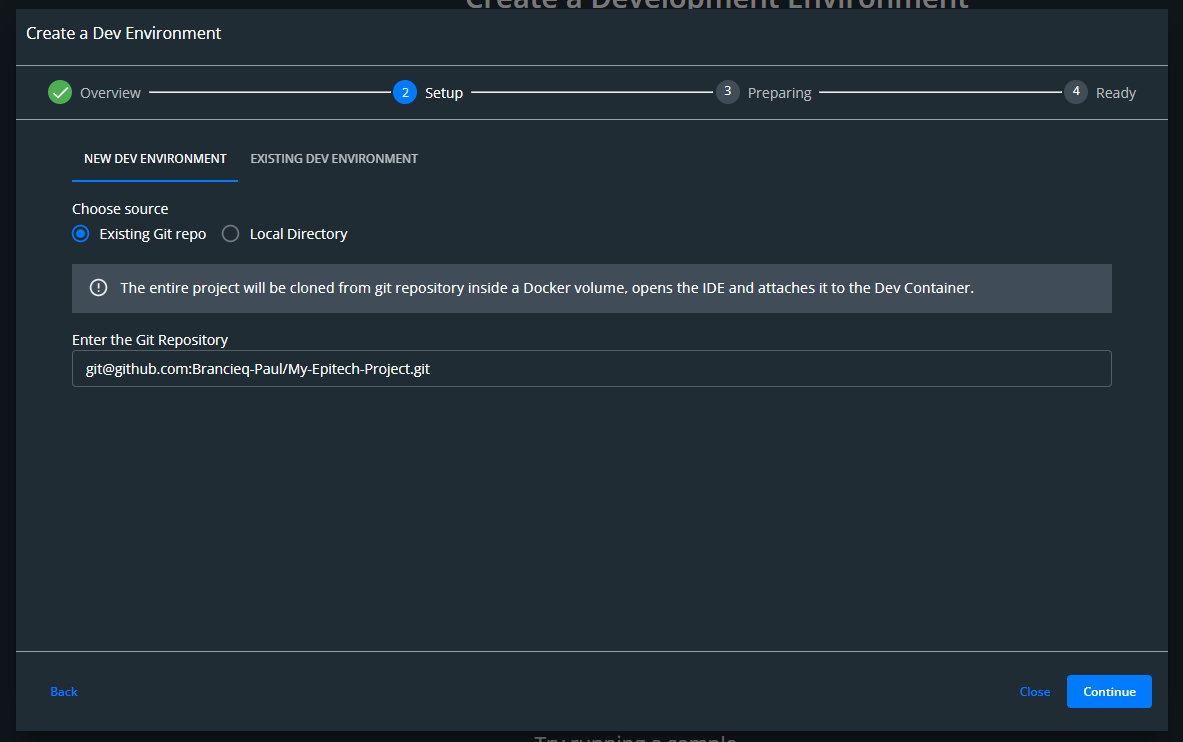Click the step 3 circle for Preparing
Screen dimensions: 1183x742
tap(727, 92)
